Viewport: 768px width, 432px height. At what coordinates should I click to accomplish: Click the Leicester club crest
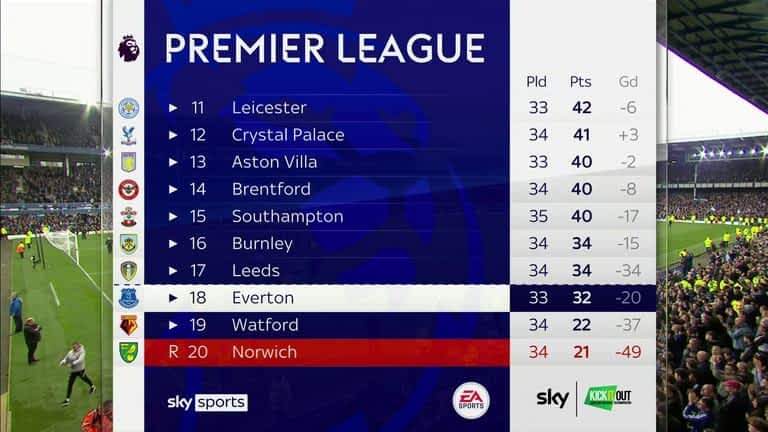click(x=128, y=108)
